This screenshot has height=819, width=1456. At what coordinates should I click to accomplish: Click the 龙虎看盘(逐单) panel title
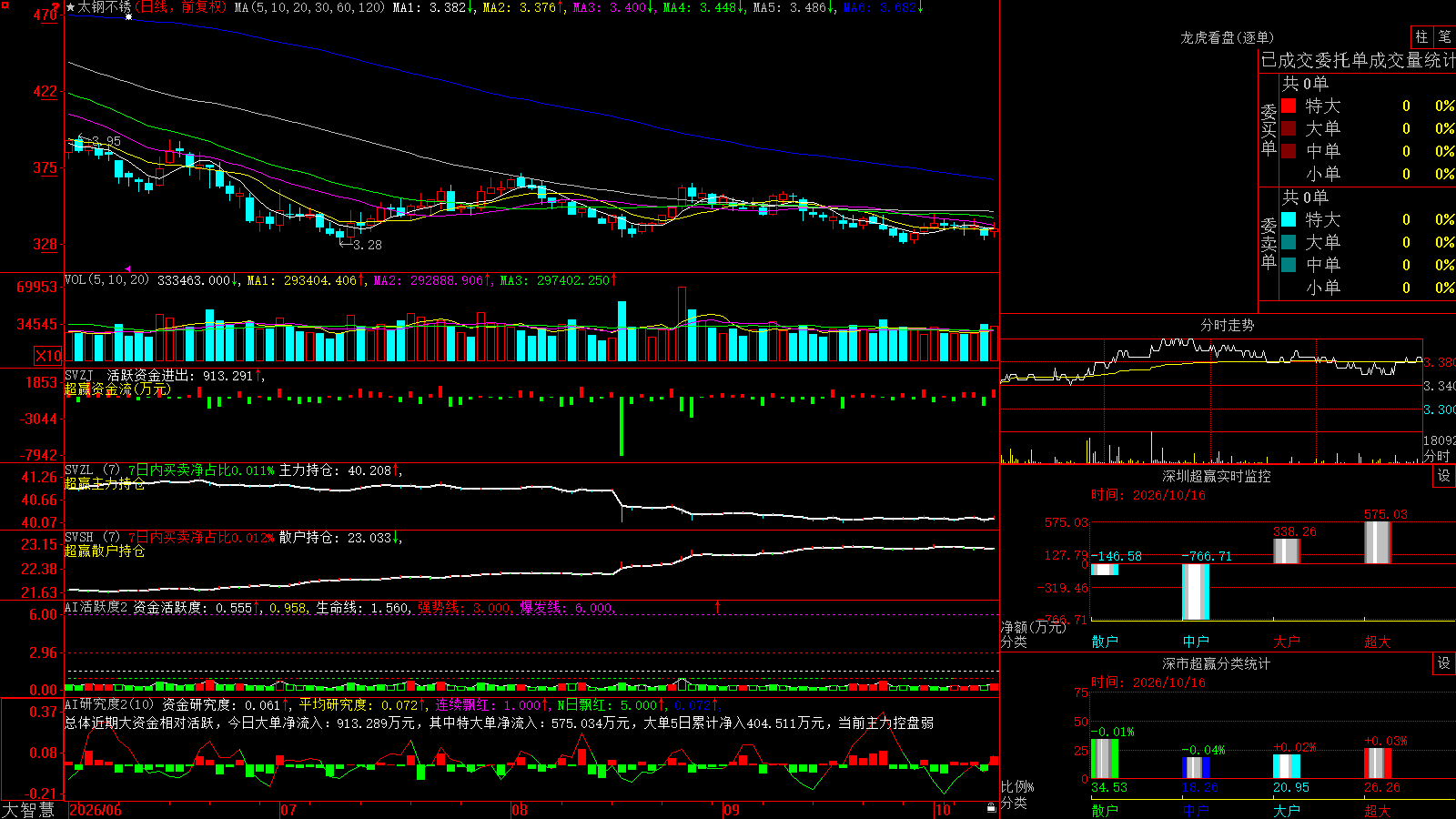[1227, 37]
